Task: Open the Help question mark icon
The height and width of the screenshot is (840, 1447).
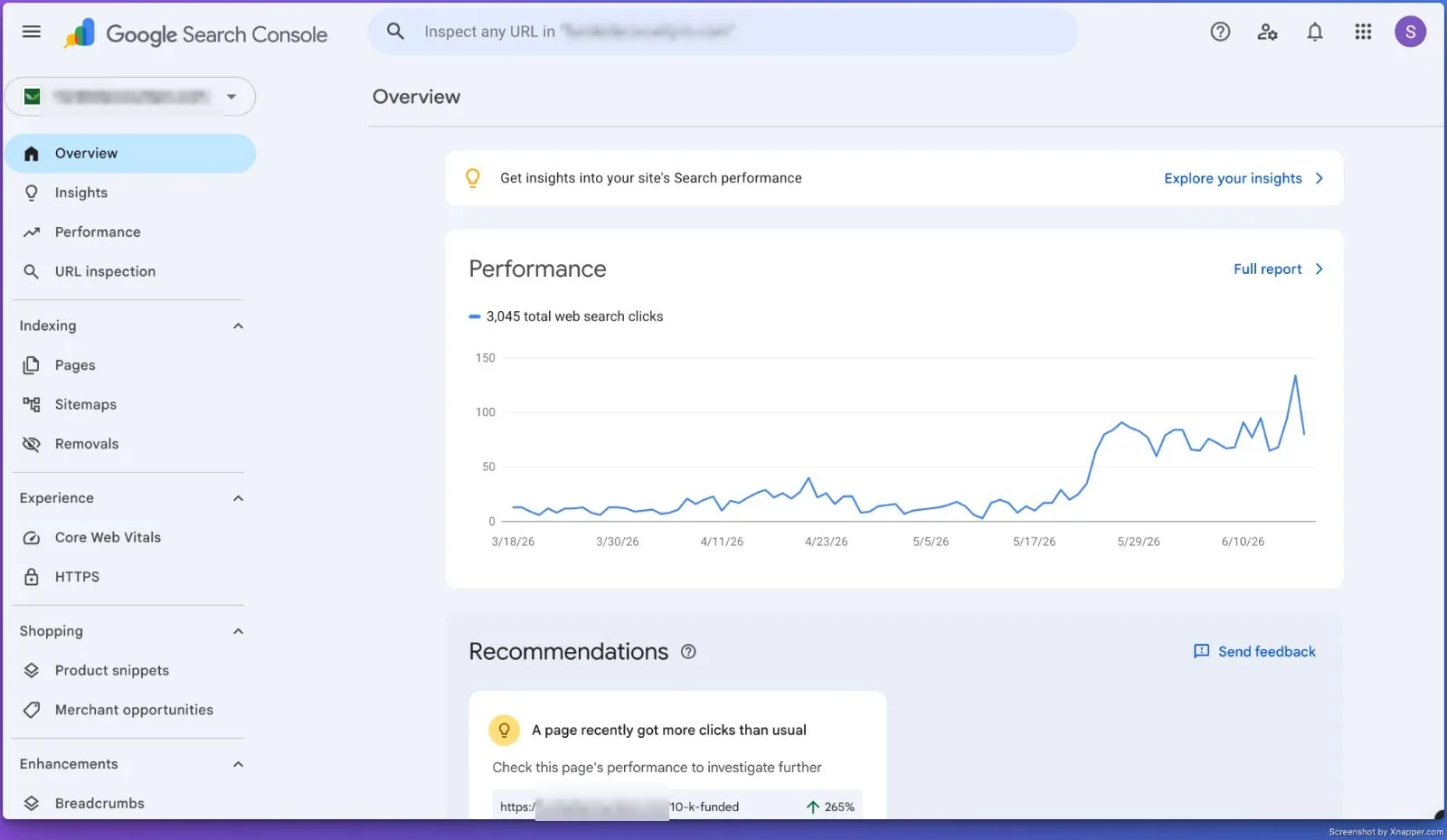Action: coord(1220,33)
